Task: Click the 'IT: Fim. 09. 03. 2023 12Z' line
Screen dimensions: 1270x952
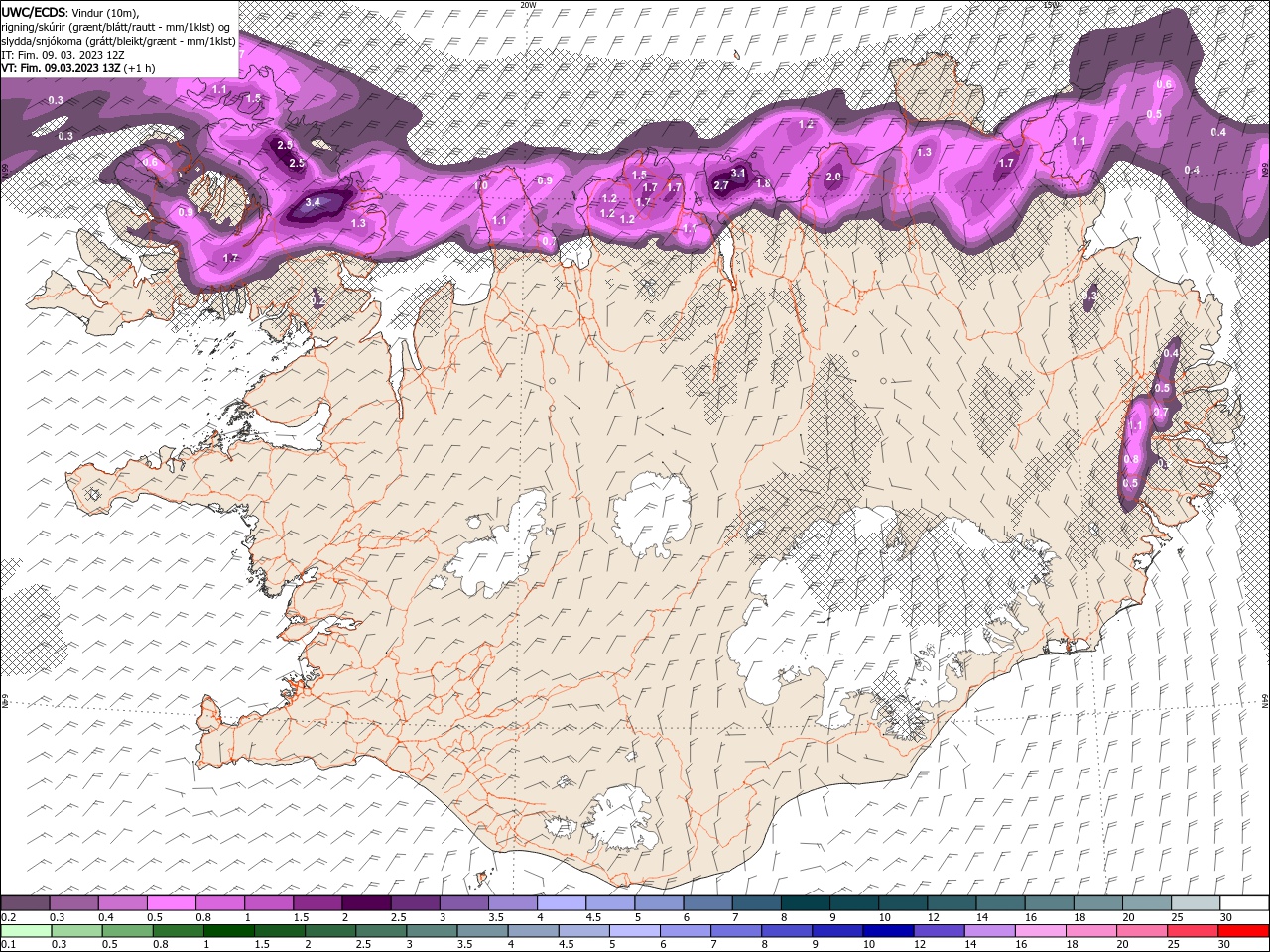Action: 62,55
